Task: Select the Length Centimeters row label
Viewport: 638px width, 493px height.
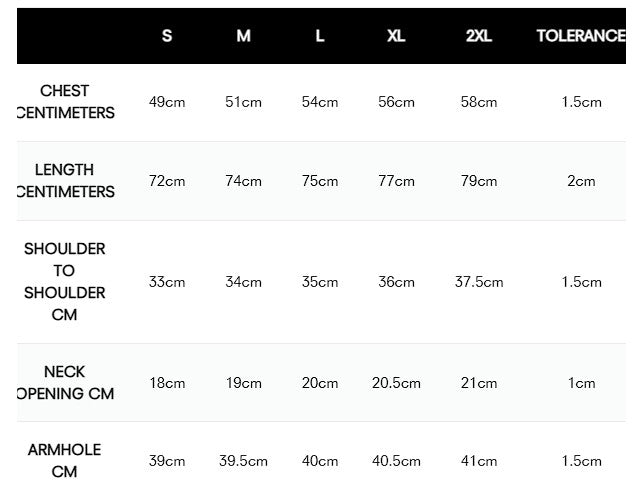Action: (66, 181)
